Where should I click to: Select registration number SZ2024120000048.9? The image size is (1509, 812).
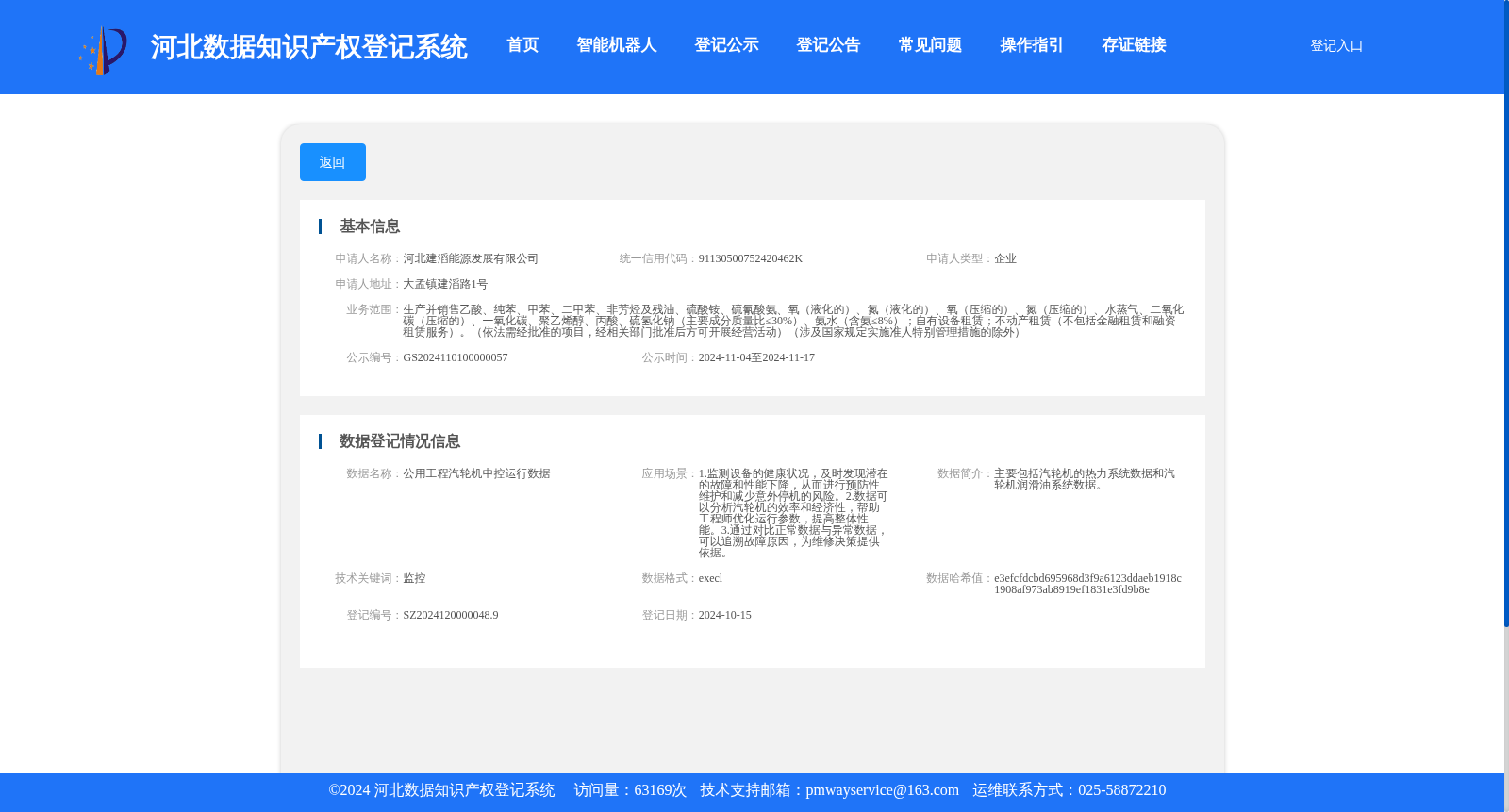[451, 615]
